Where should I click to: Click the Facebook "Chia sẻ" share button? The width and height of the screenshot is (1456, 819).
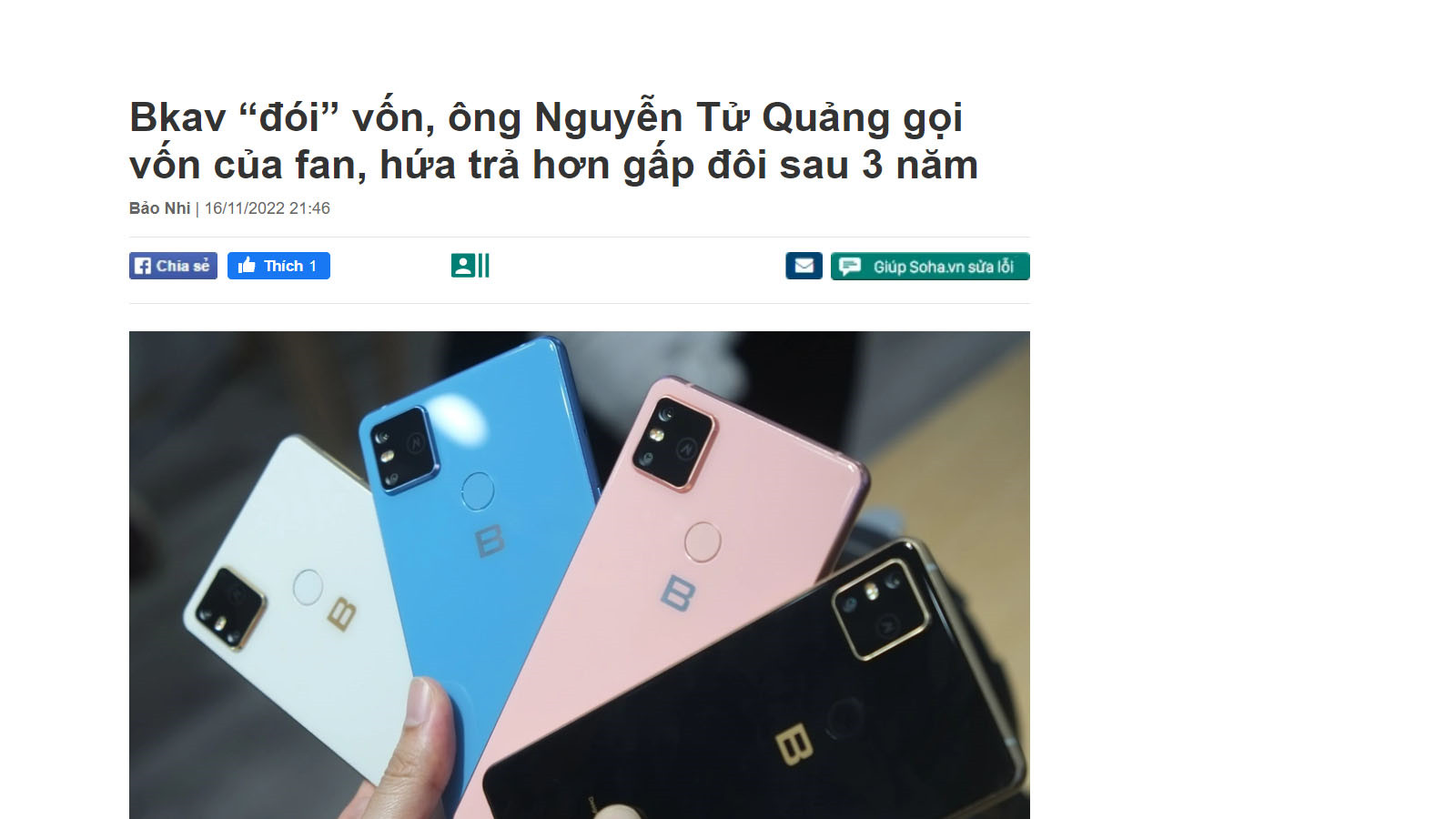click(x=173, y=266)
